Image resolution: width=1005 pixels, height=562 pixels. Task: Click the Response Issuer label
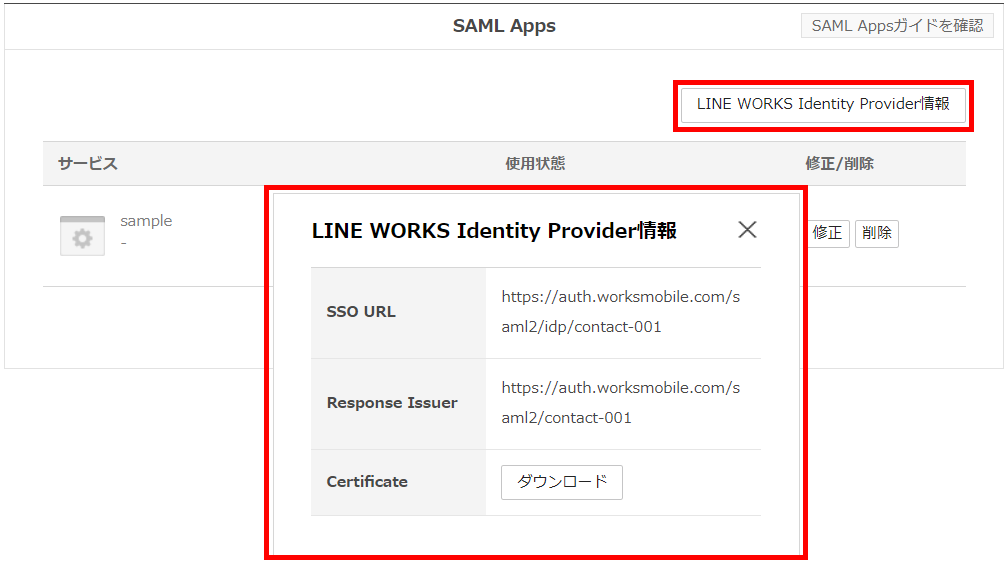tap(392, 403)
